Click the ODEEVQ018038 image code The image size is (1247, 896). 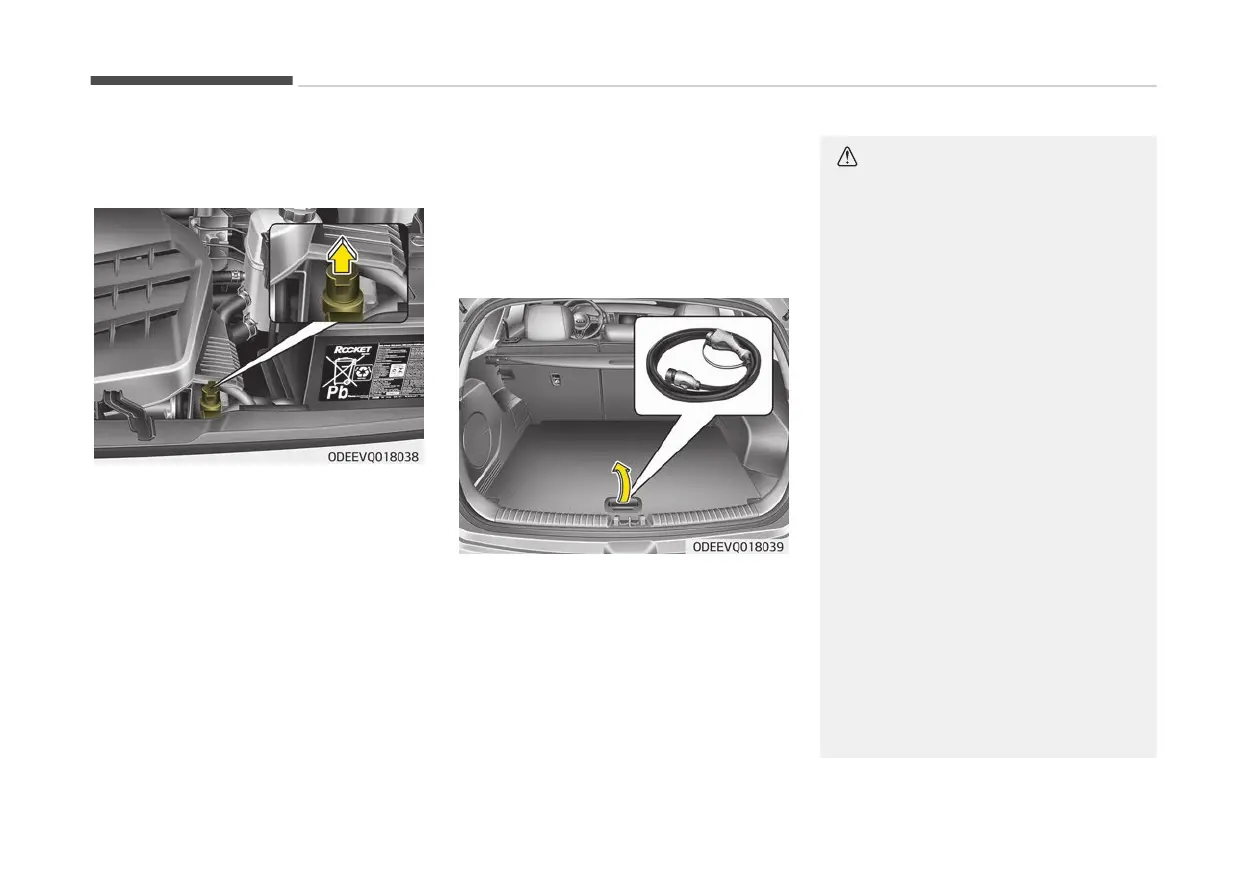(373, 456)
